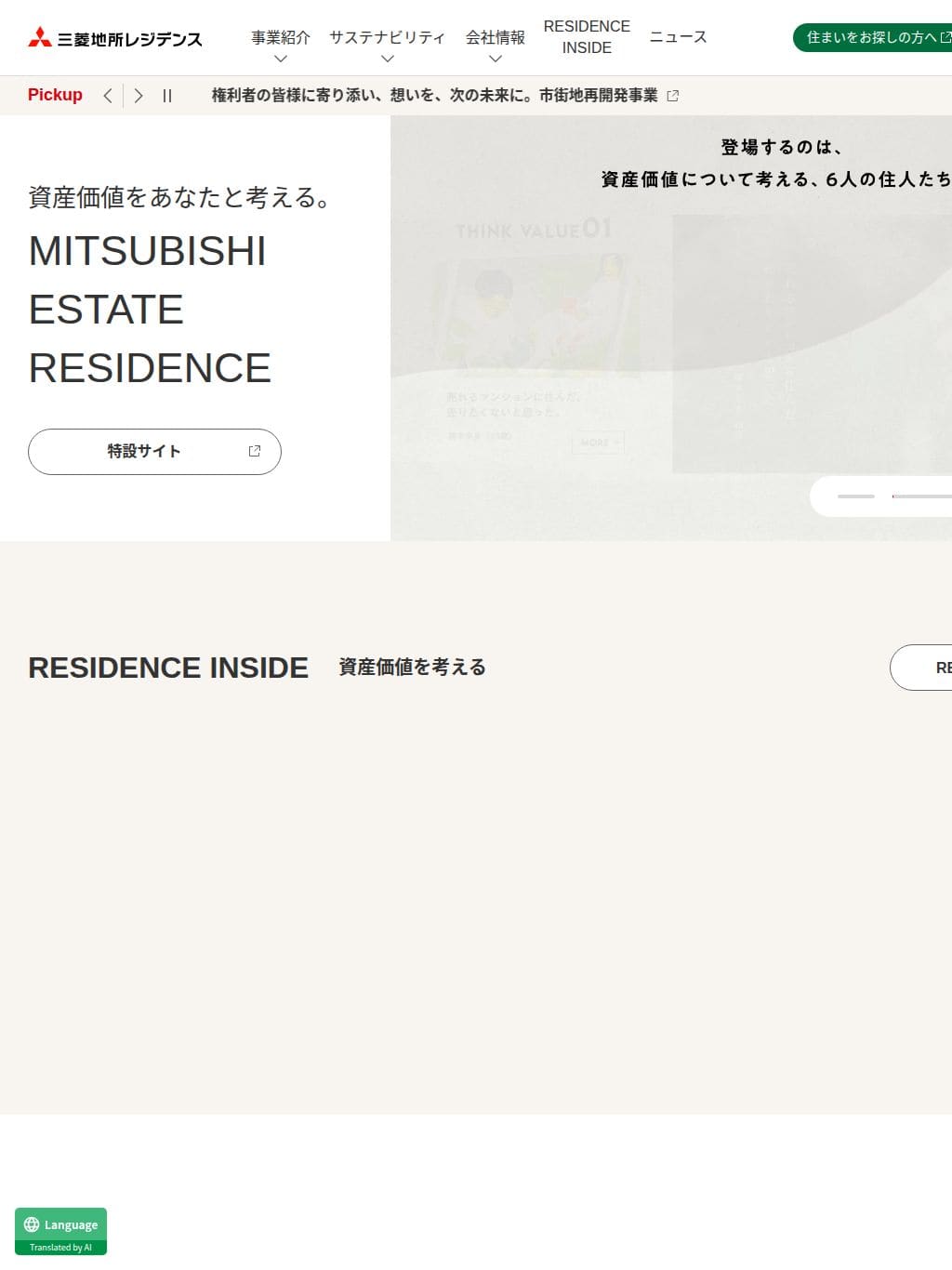Click the external link icon in 特設サイト button
Screen dimensions: 952x1270
tap(255, 451)
